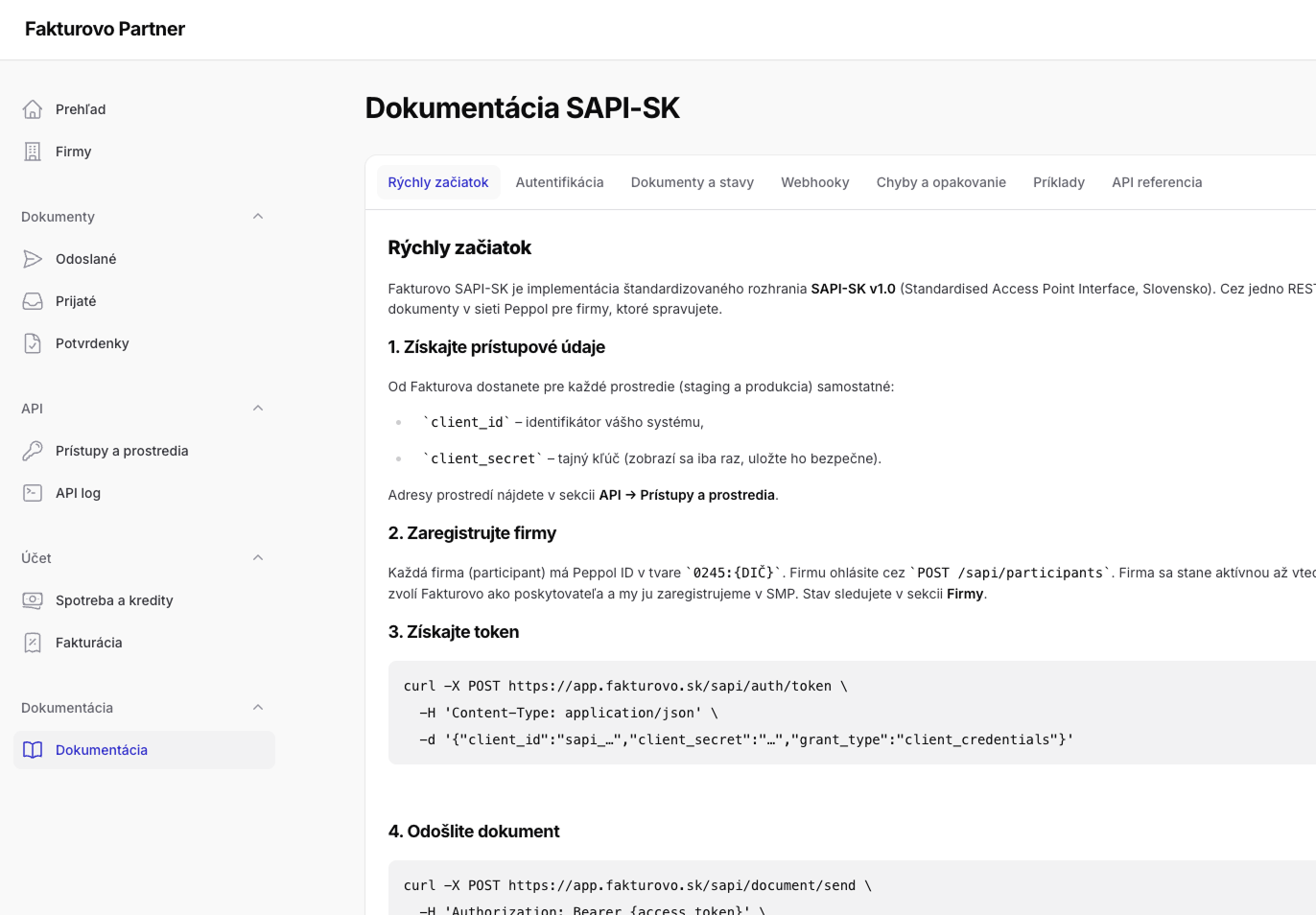Viewport: 1316px width, 915px height.
Task: Open Odoslané documents link
Action: pyautogui.click(x=144, y=259)
